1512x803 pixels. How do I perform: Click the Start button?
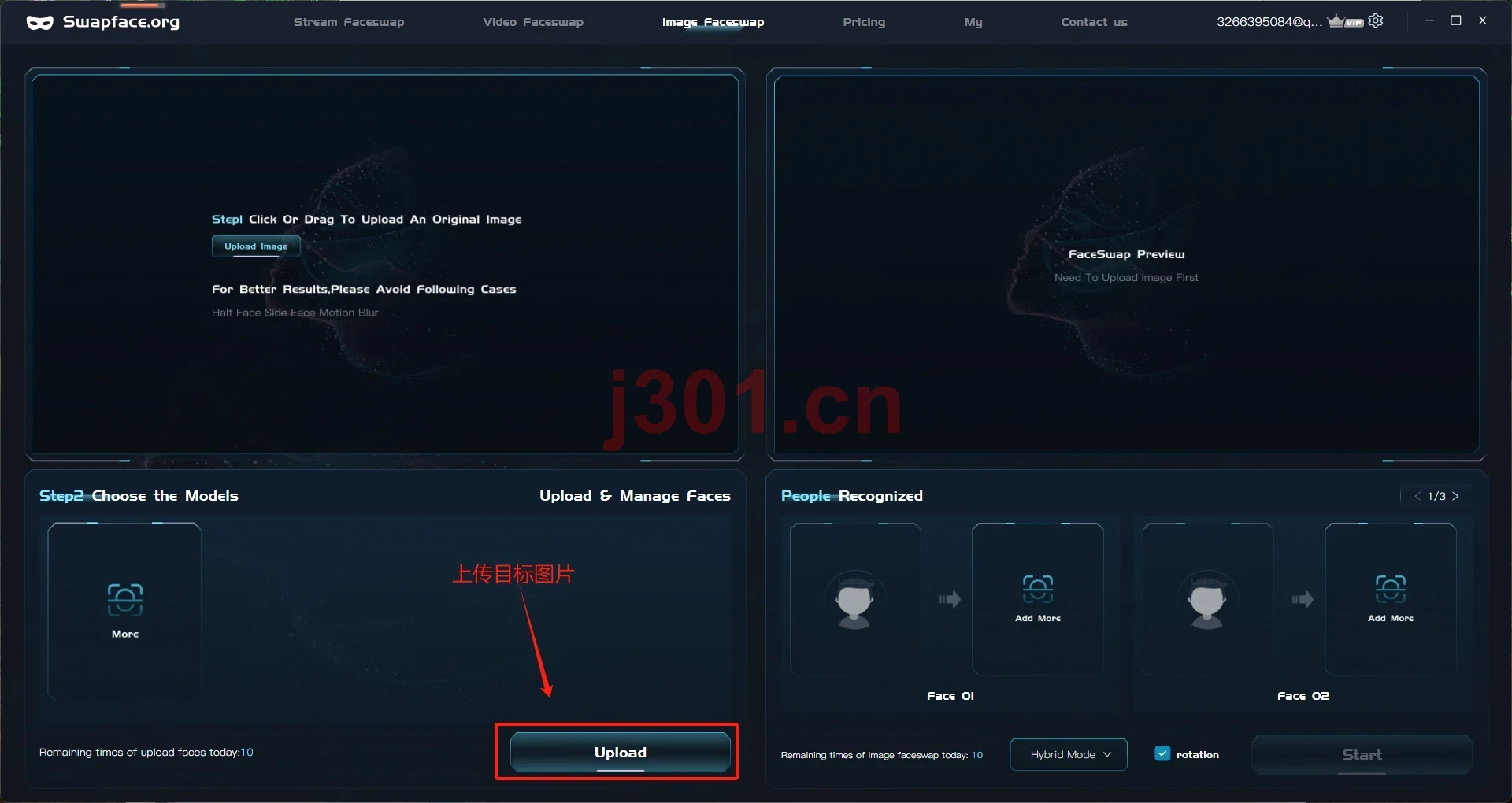(1362, 754)
